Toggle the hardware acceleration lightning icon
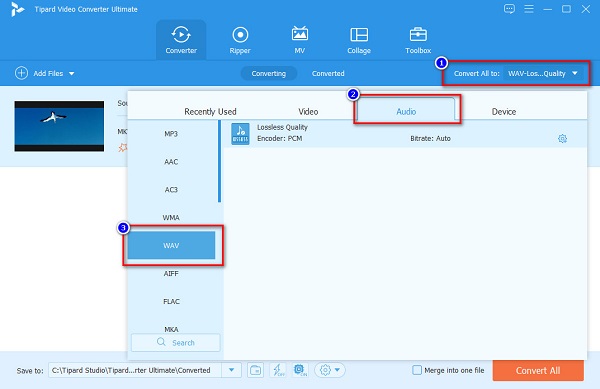Image resolution: width=600 pixels, height=389 pixels. point(278,370)
